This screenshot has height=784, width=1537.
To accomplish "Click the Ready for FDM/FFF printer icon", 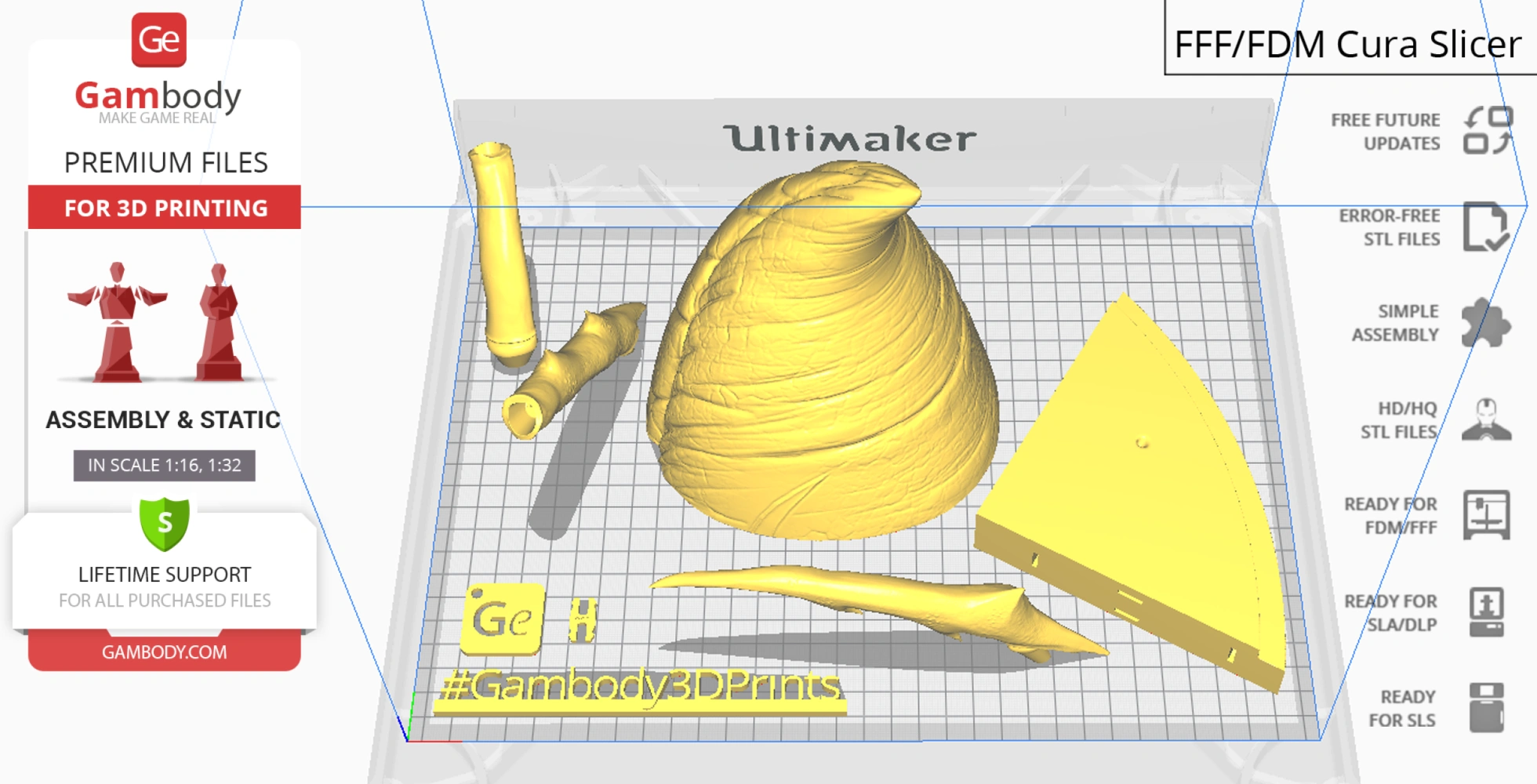I will click(1486, 515).
